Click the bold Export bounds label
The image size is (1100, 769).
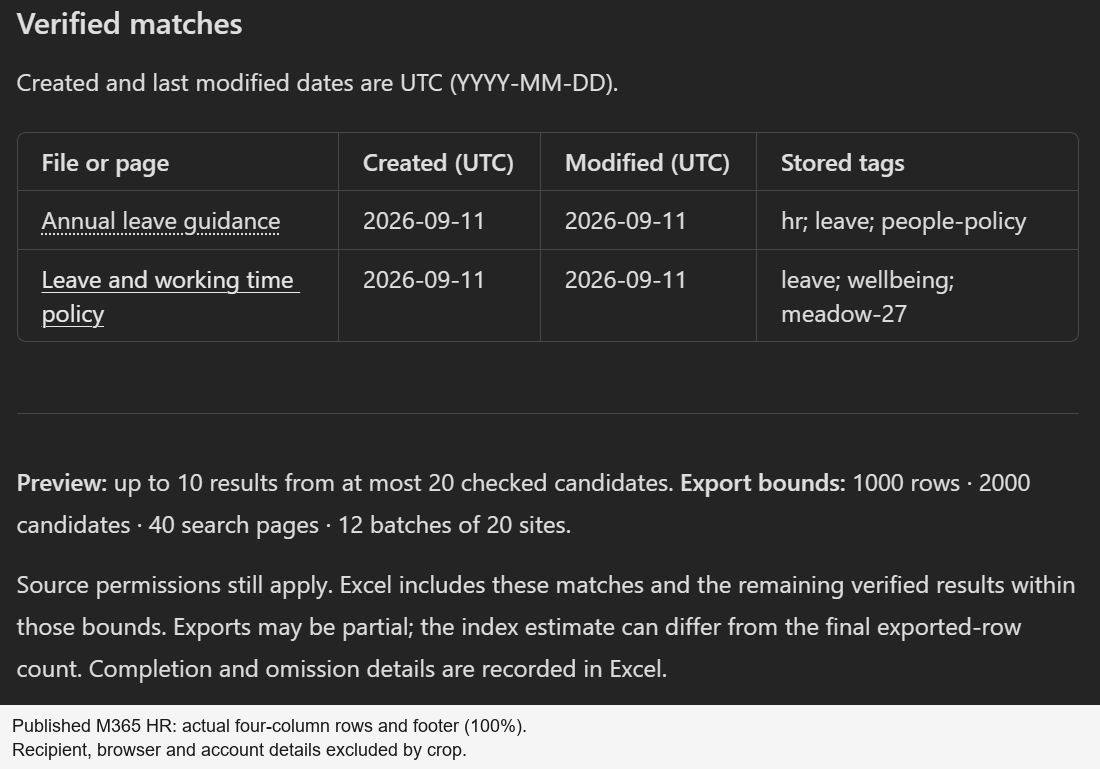coord(763,483)
